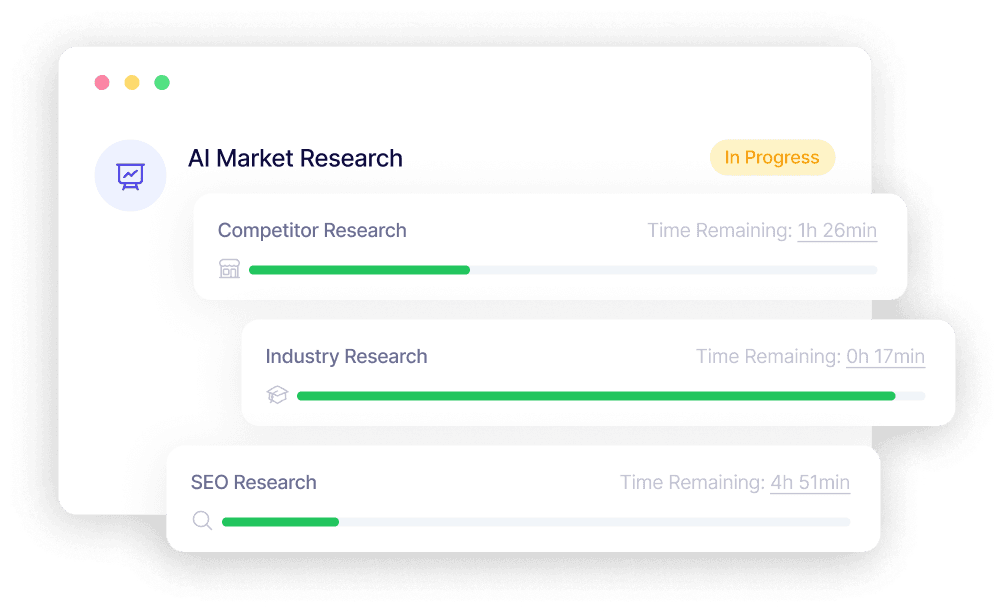Viewport: 1003px width, 612px height.
Task: Open the 4h 51min time remaining link
Action: pyautogui.click(x=810, y=482)
